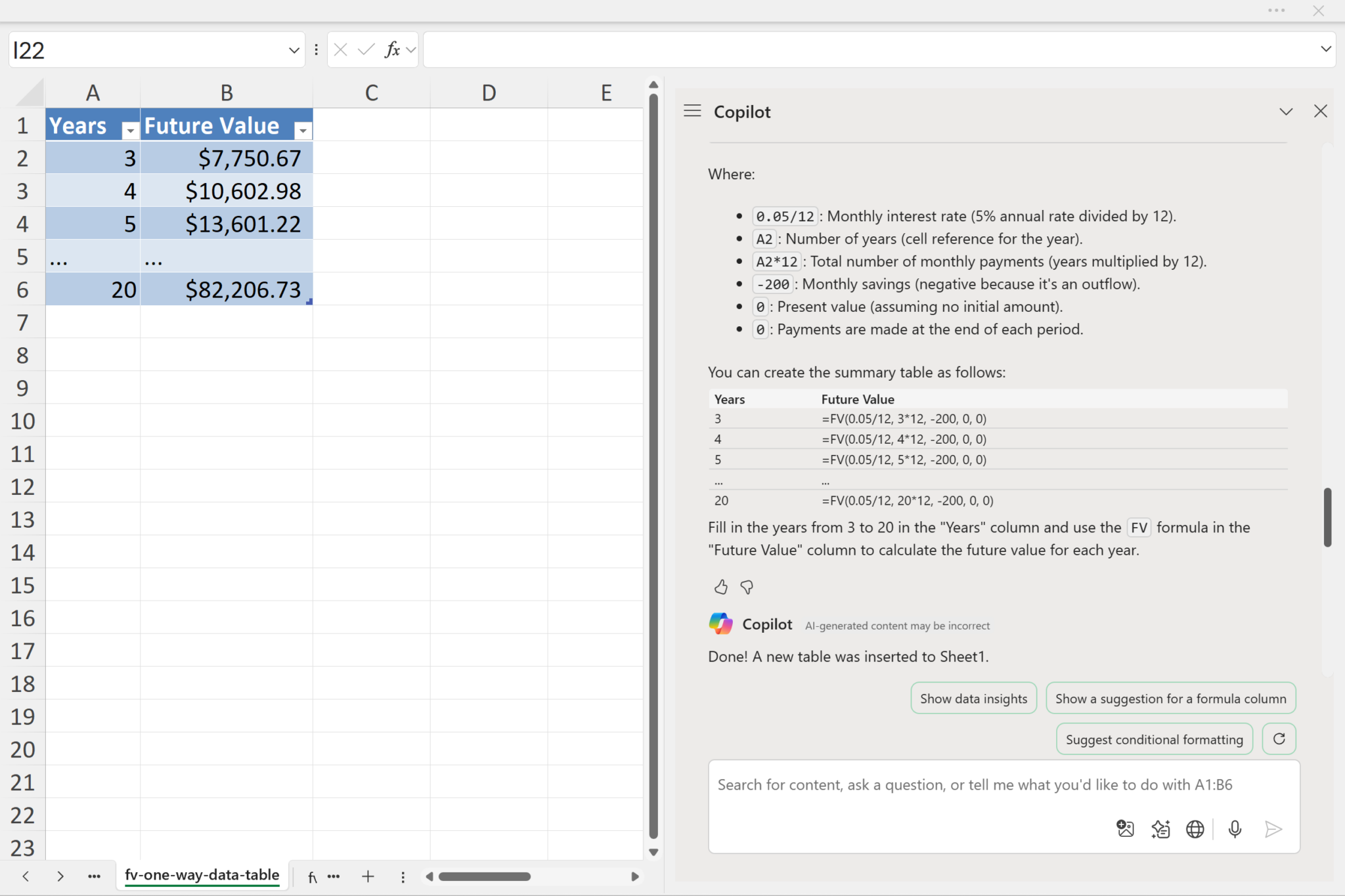Image resolution: width=1345 pixels, height=896 pixels.
Task: Click the sparkle prompt suggestions icon
Action: point(1160,829)
